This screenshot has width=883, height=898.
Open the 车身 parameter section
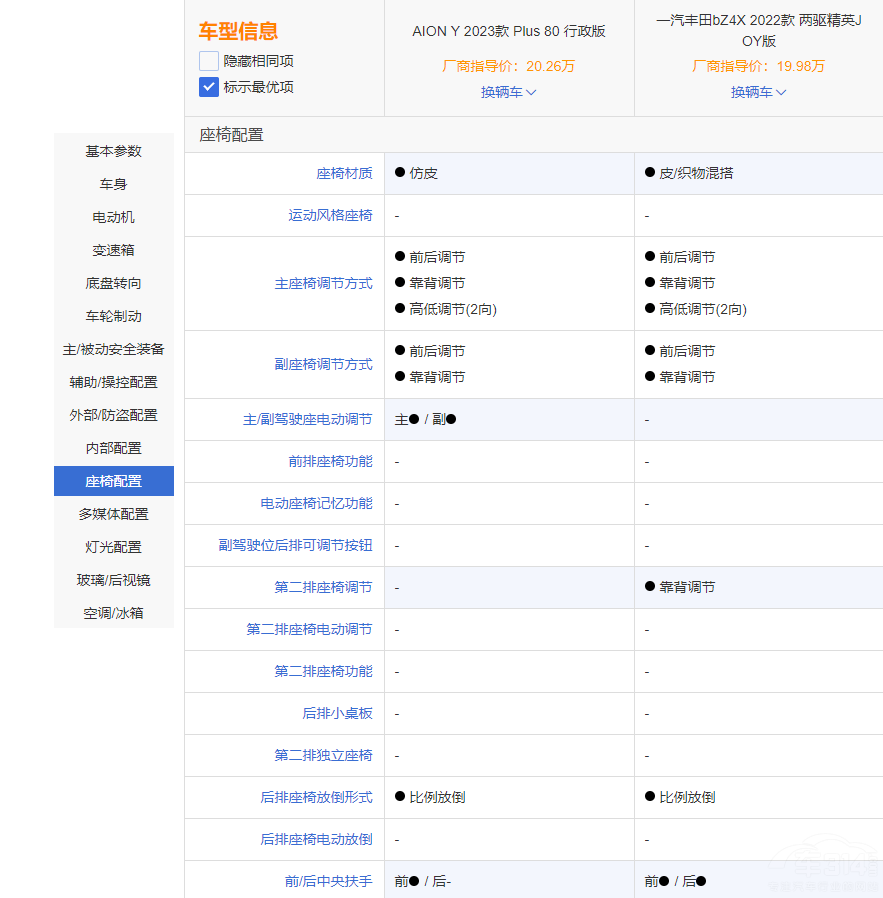[x=113, y=184]
